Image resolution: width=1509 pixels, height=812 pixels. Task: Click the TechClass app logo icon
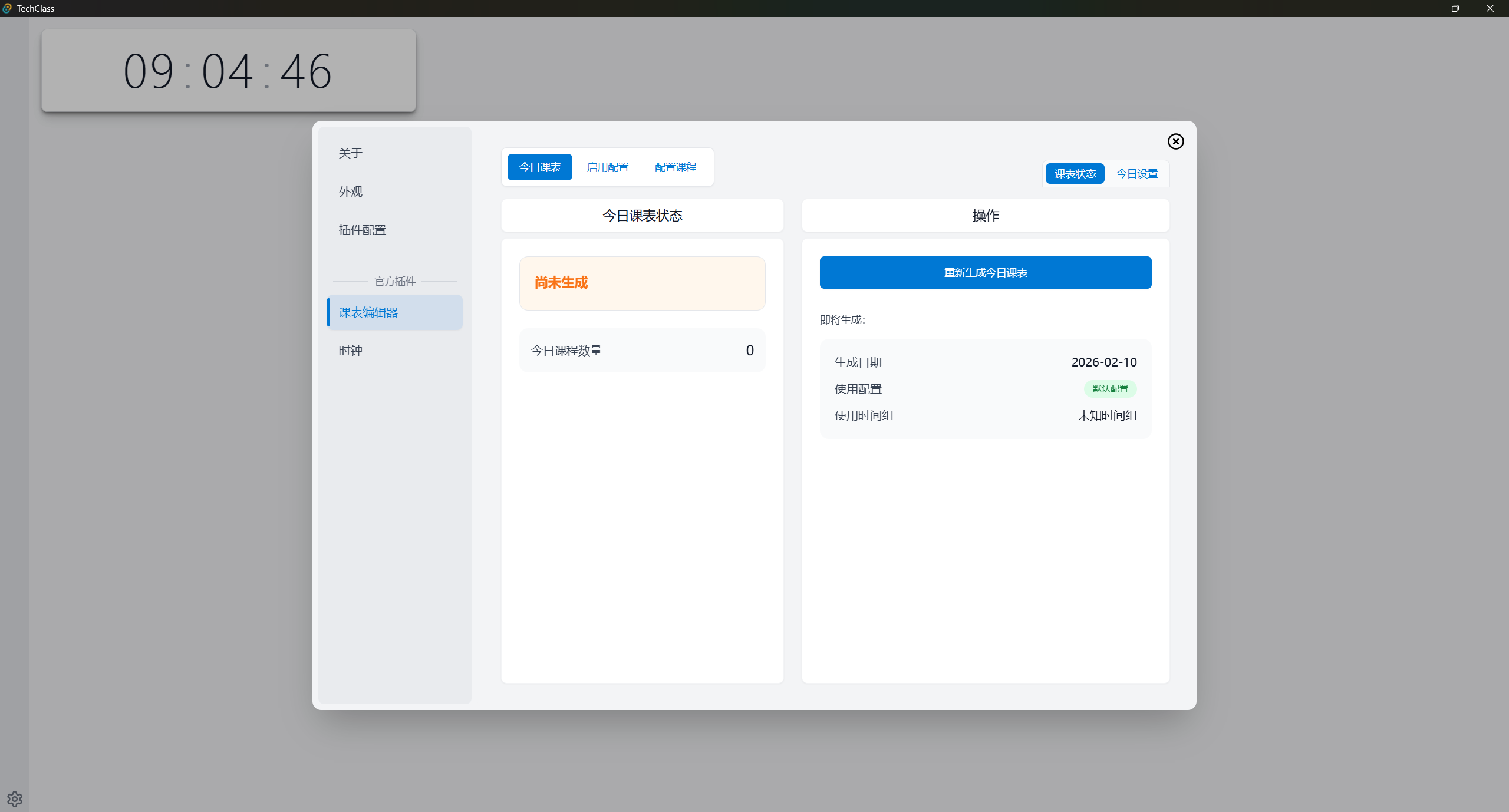7,8
